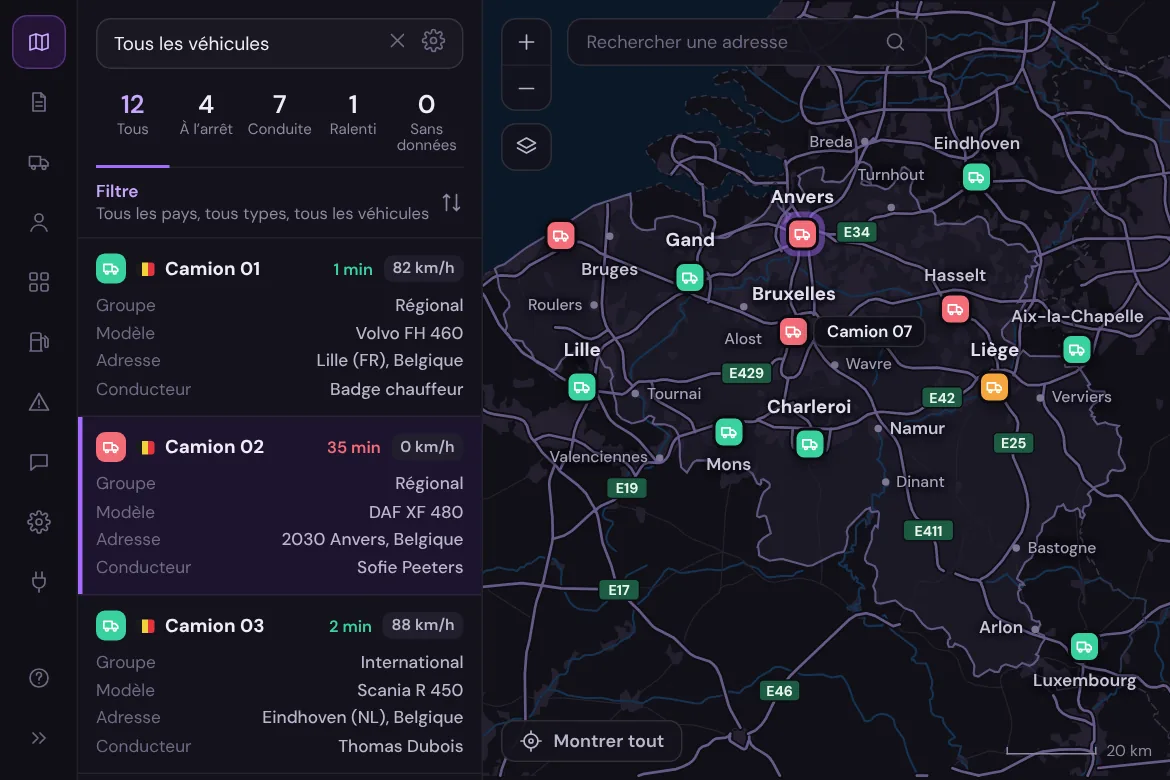Open the integrations plug icon
This screenshot has height=780, width=1170.
[39, 581]
